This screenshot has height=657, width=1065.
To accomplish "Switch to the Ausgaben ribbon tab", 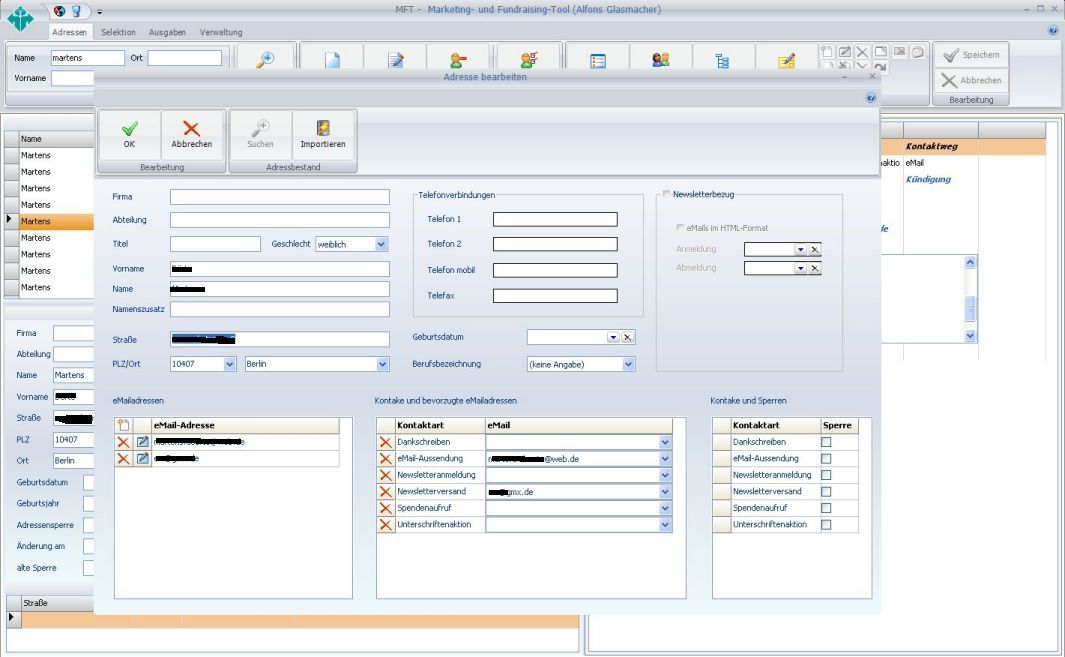I will click(167, 32).
